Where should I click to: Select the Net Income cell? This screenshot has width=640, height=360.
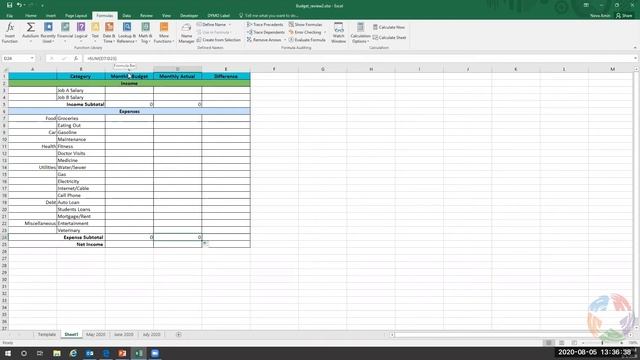57,244
